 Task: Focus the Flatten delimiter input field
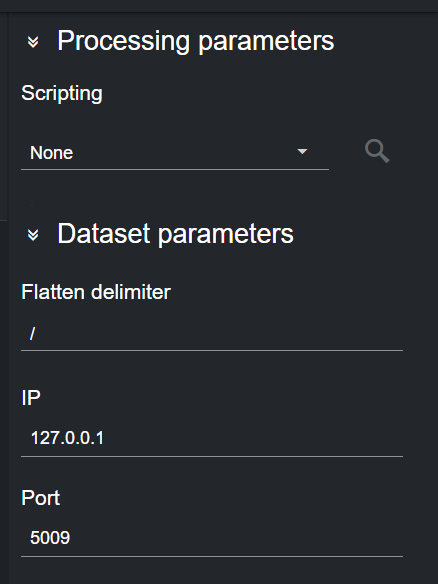click(x=212, y=334)
